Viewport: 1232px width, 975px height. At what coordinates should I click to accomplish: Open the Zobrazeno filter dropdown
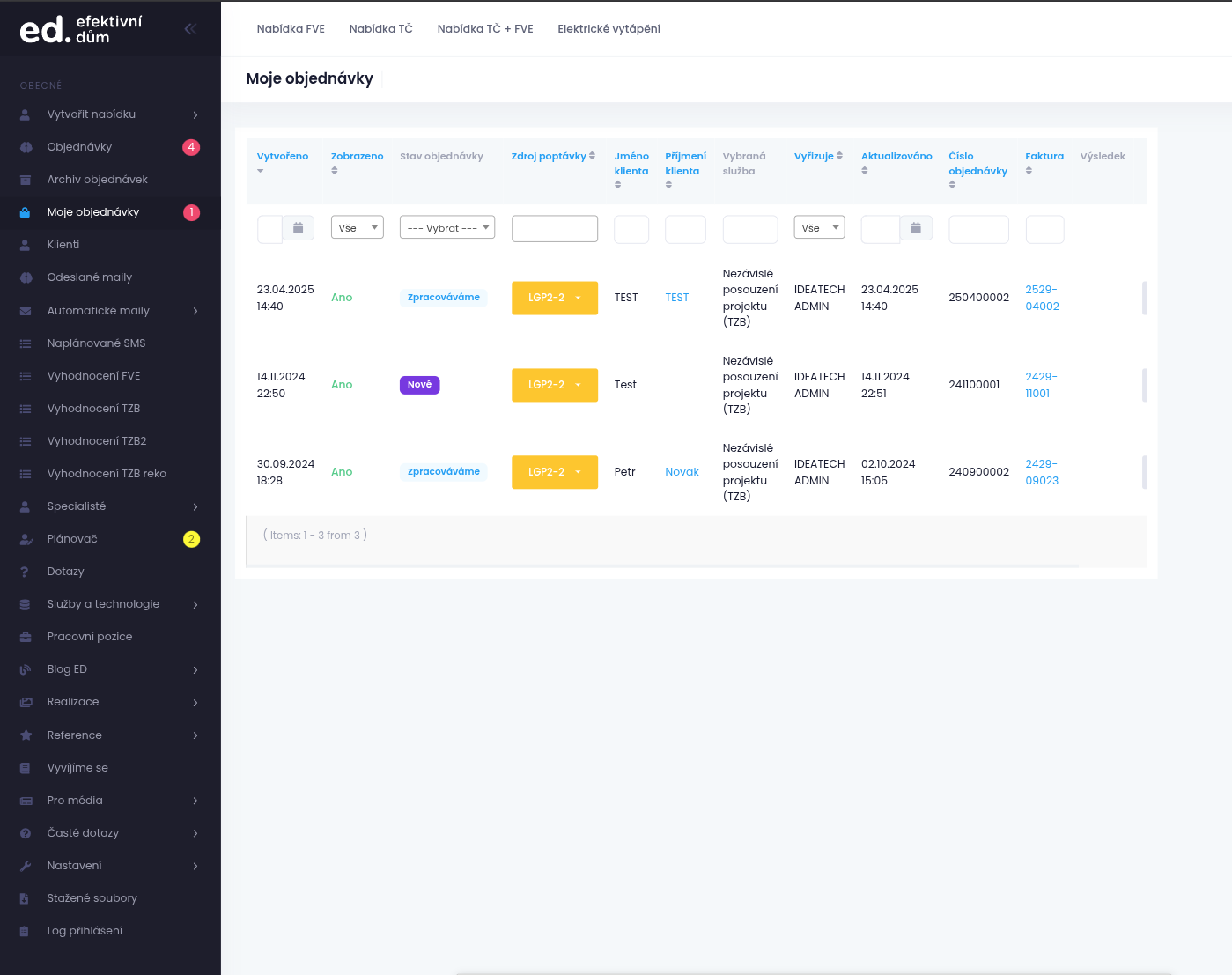coord(357,228)
